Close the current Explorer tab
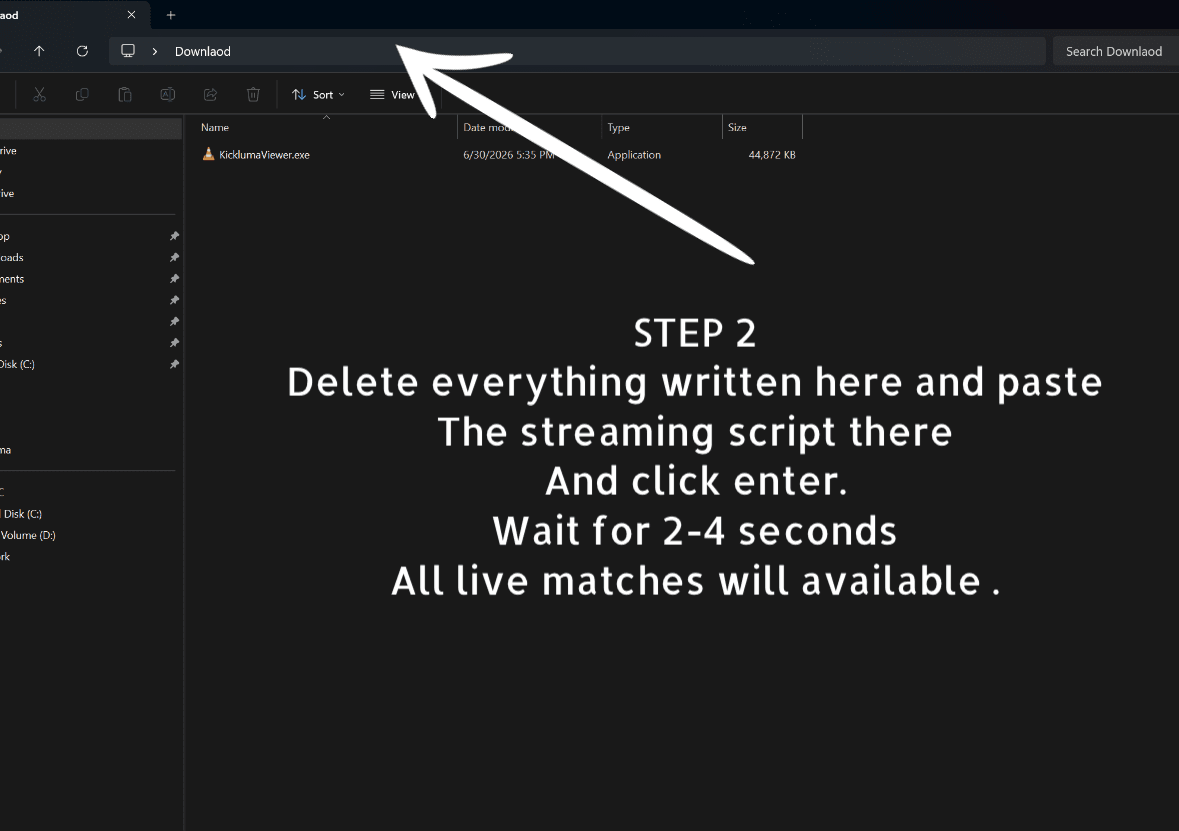Screen dimensions: 1179x831 pyautogui.click(x=132, y=15)
